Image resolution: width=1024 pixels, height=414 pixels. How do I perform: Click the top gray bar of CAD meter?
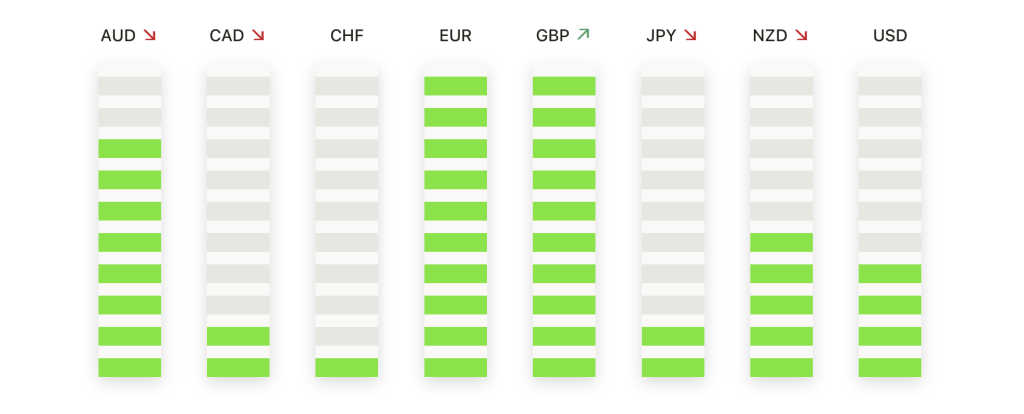click(x=238, y=86)
